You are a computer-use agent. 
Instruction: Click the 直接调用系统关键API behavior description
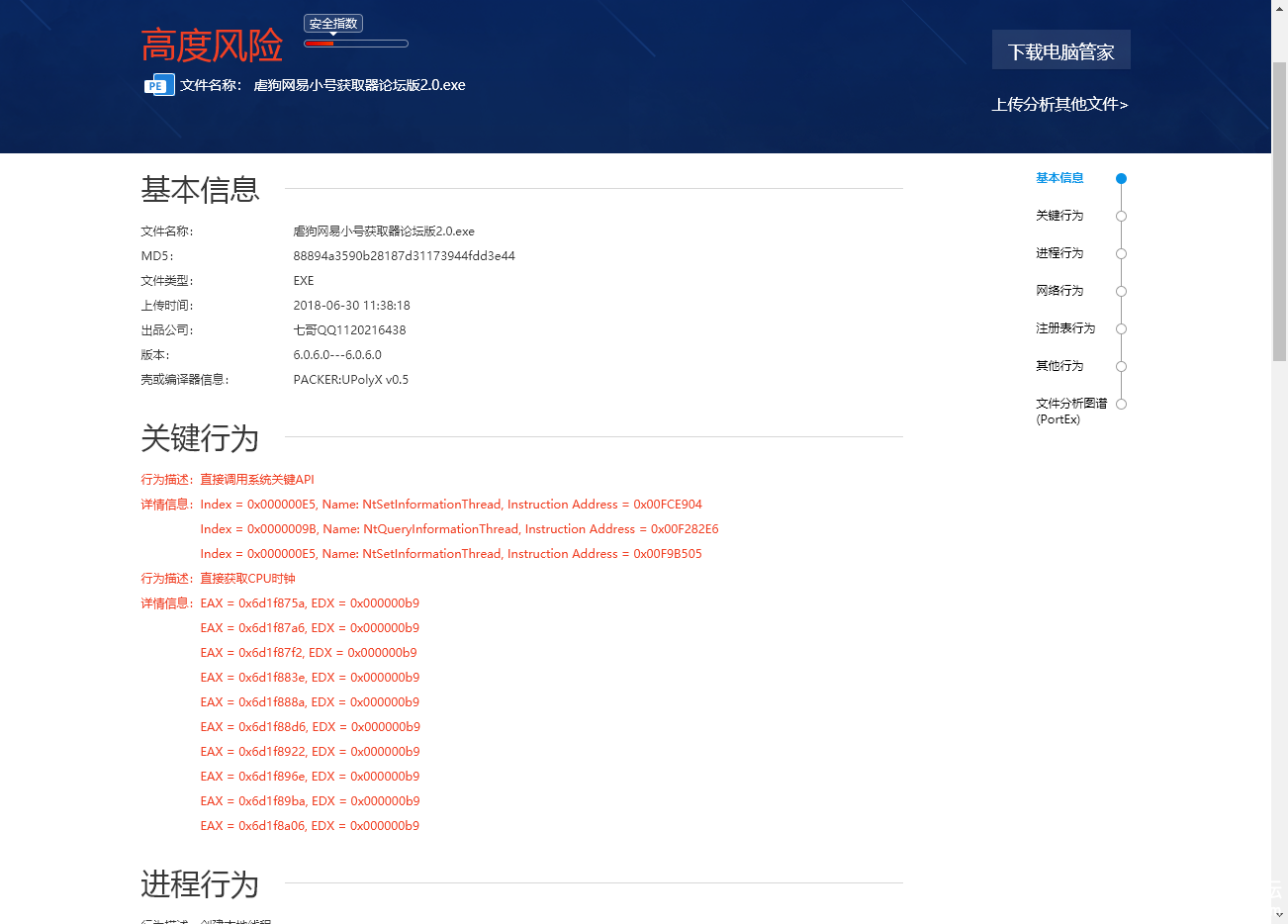click(x=257, y=480)
